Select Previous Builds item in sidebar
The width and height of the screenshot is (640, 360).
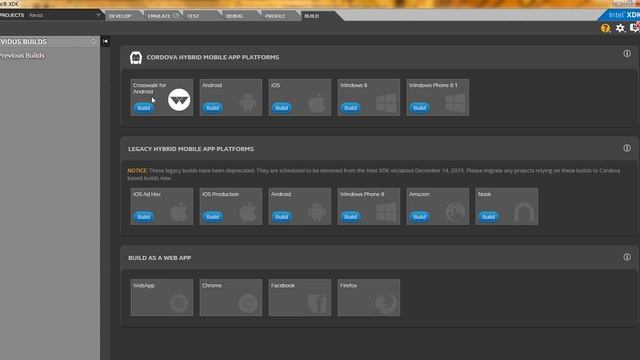point(22,56)
